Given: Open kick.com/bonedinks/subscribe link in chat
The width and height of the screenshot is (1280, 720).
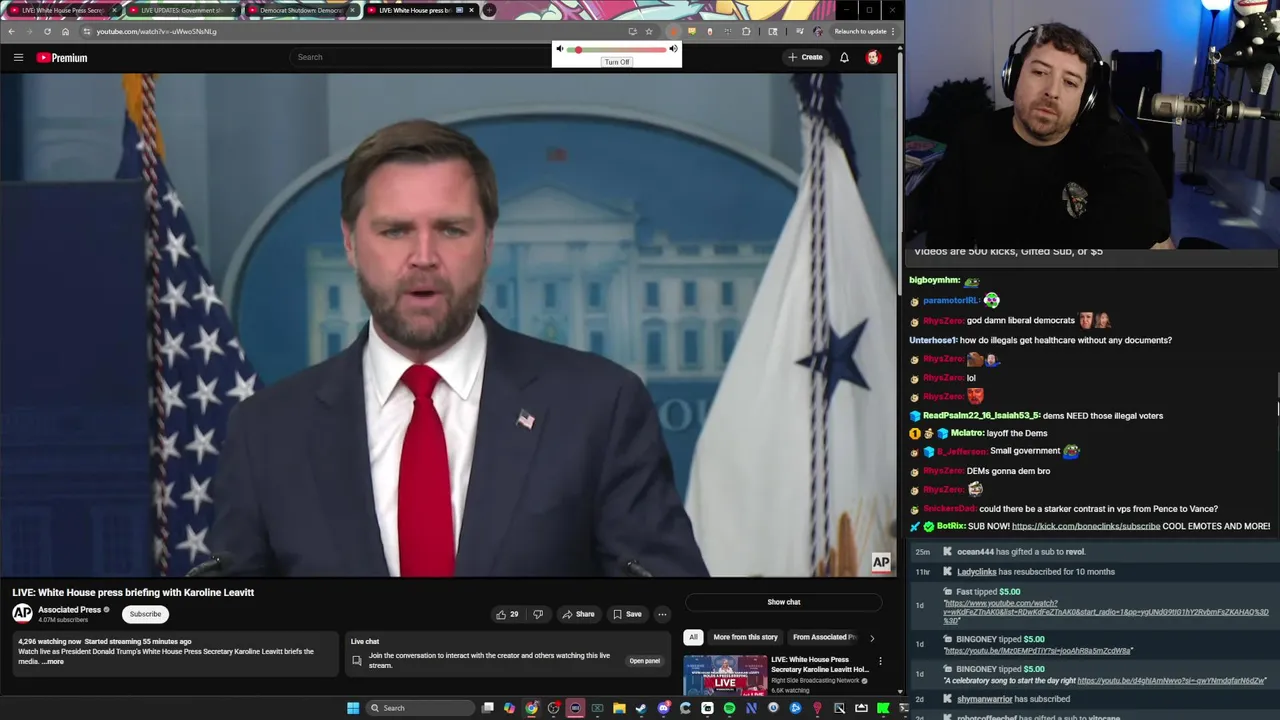Looking at the screenshot, I should pyautogui.click(x=1086, y=526).
